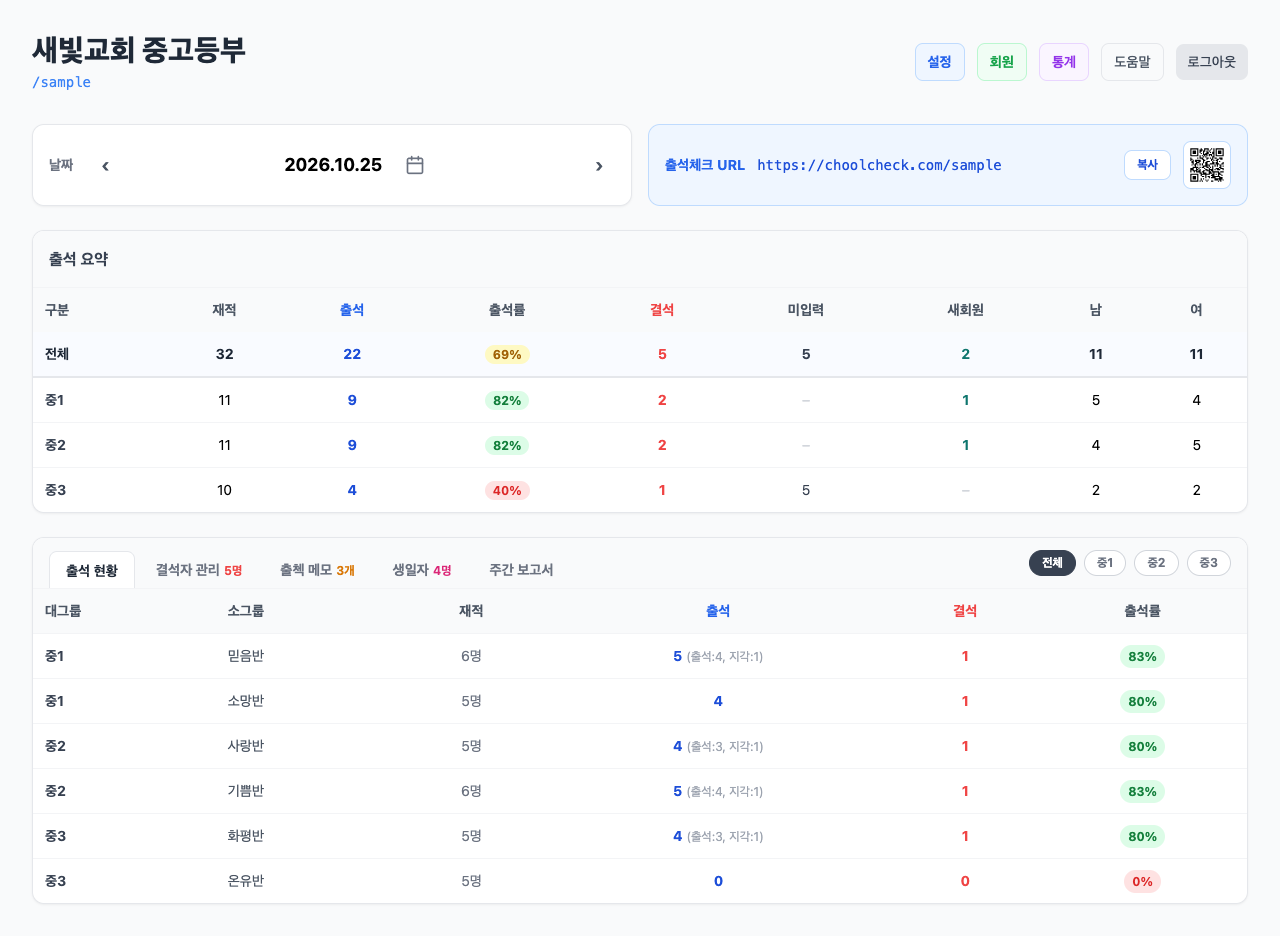Viewport: 1280px width, 936px height.
Task: Switch to 생일자 tab
Action: [421, 570]
